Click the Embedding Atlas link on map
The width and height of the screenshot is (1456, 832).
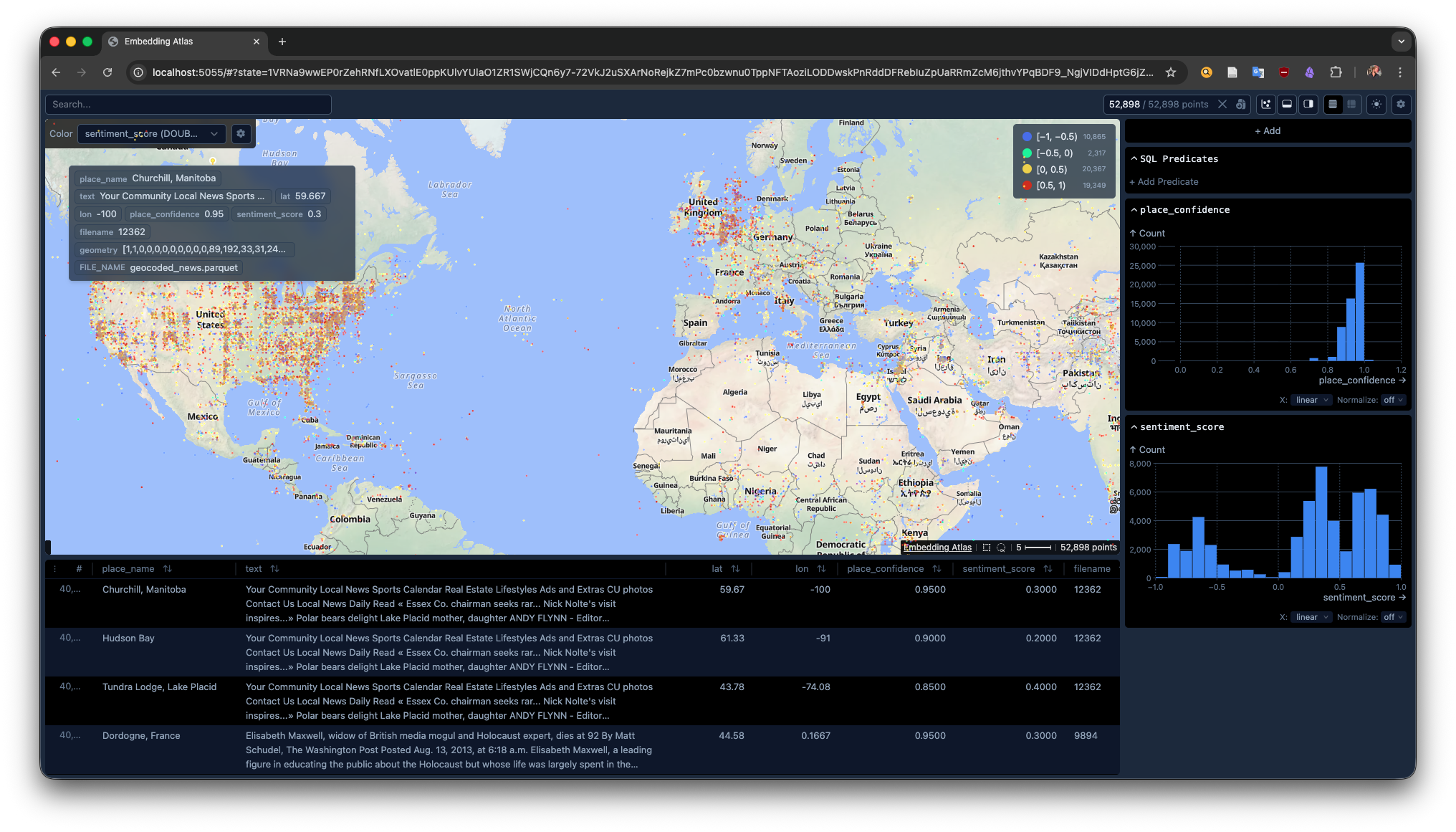[938, 548]
